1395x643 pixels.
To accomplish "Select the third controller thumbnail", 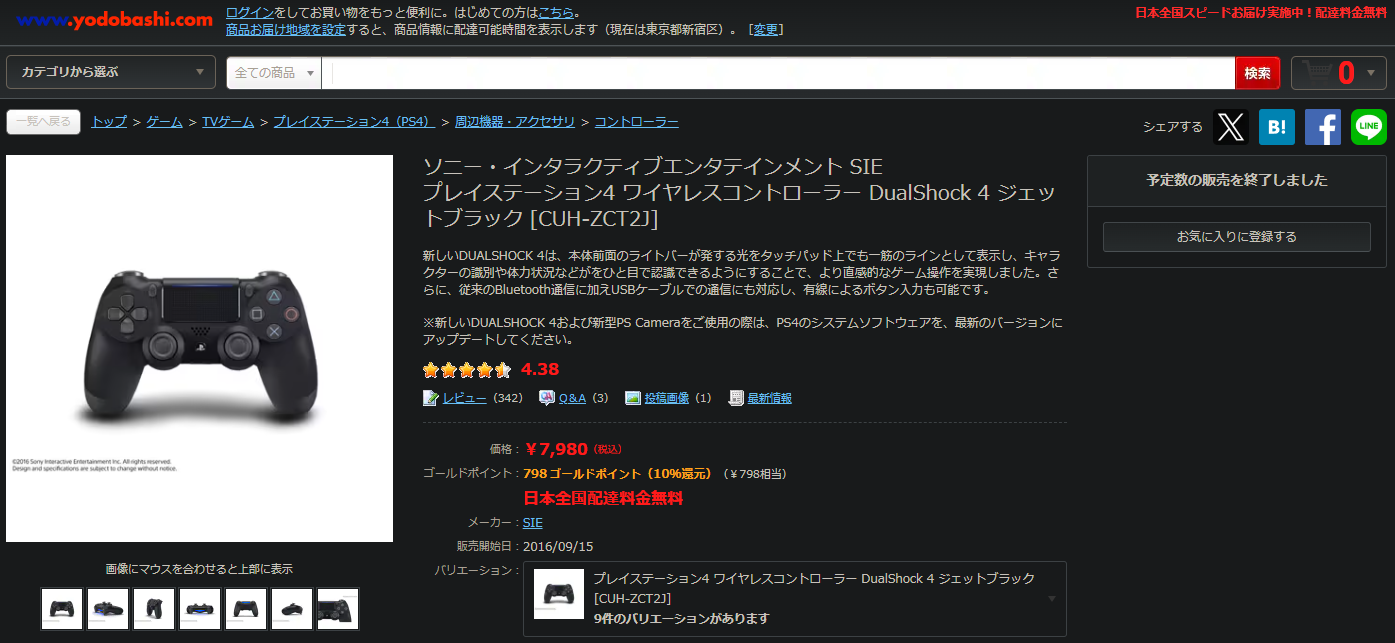I will pos(154,609).
